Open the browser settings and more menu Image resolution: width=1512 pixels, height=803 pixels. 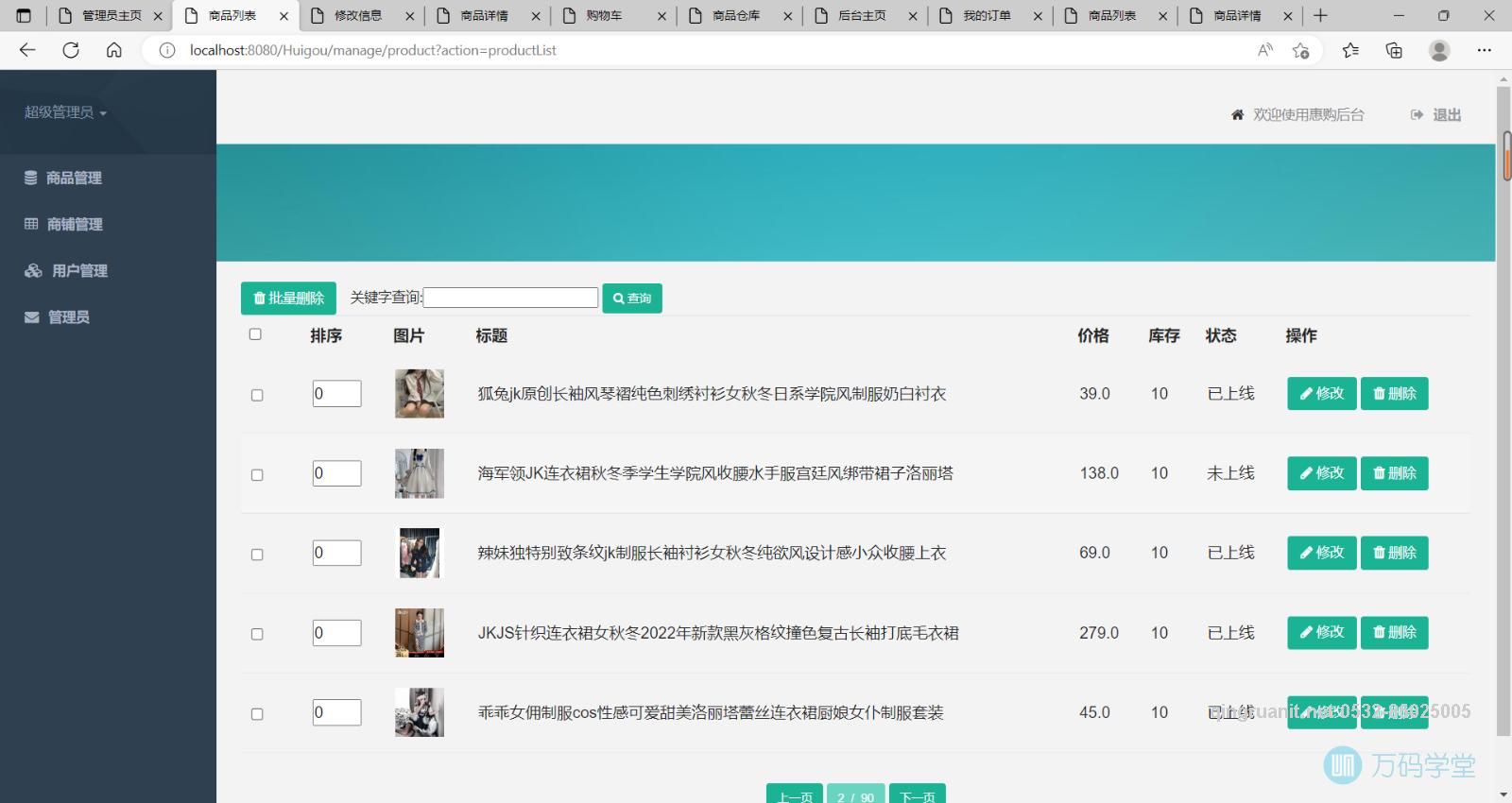(x=1484, y=50)
